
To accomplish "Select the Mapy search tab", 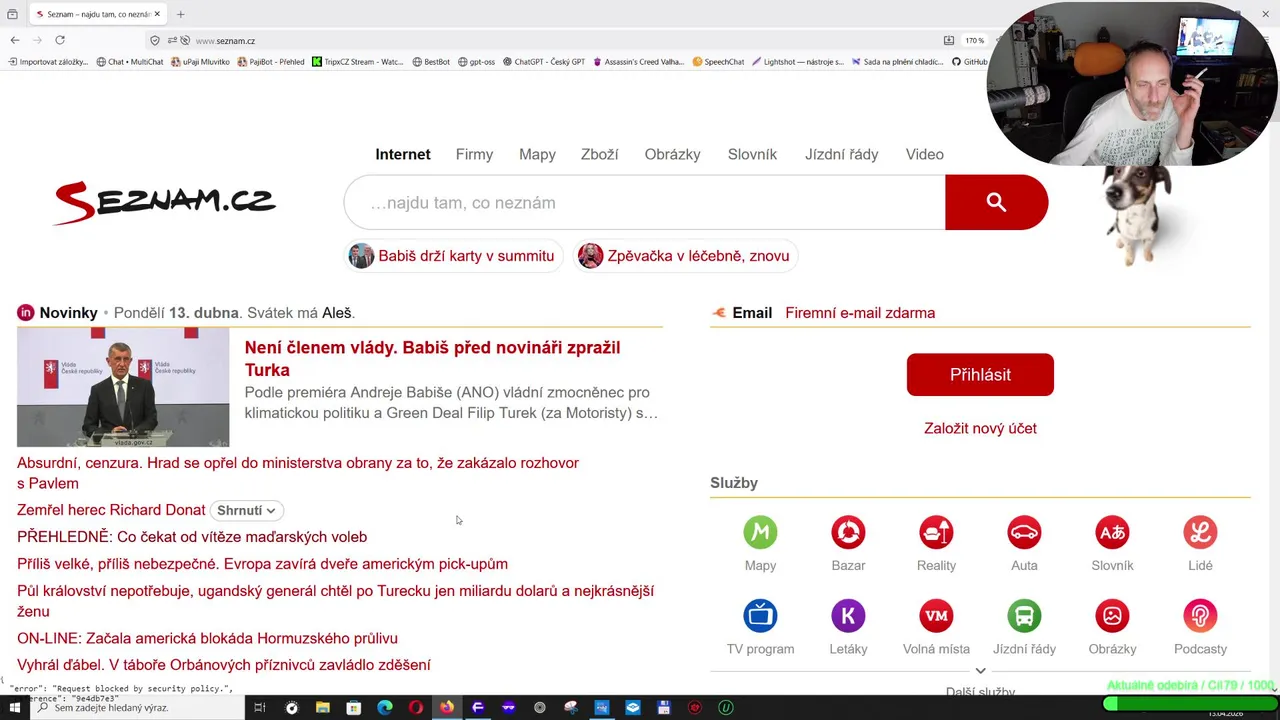I will (x=537, y=154).
